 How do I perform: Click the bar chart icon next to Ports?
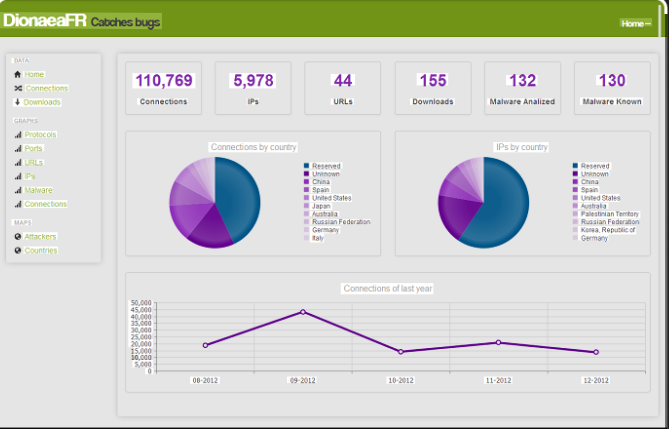click(x=17, y=148)
